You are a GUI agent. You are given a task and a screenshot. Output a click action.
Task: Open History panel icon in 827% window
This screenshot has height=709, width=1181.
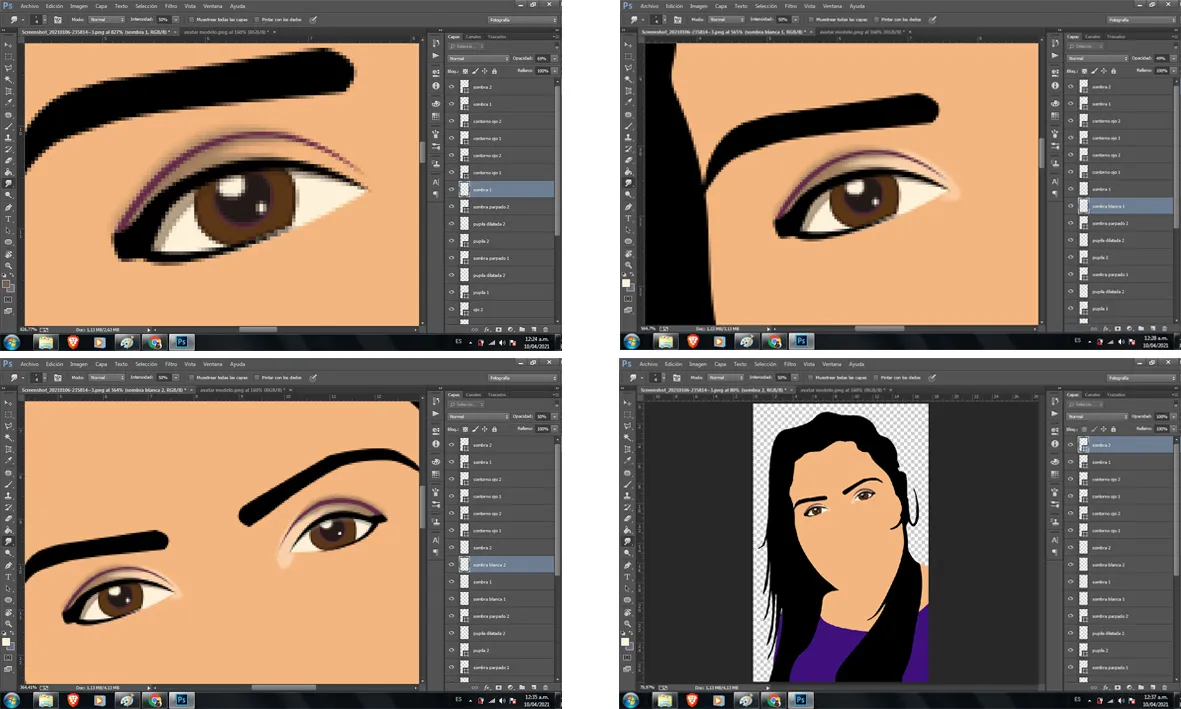click(436, 44)
